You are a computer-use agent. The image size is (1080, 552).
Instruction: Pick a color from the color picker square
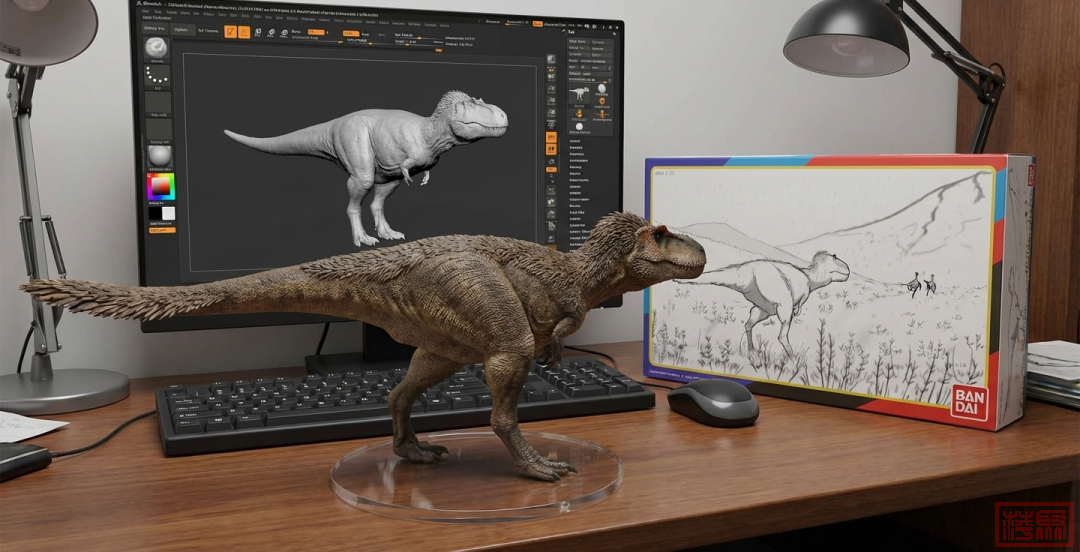pos(160,187)
